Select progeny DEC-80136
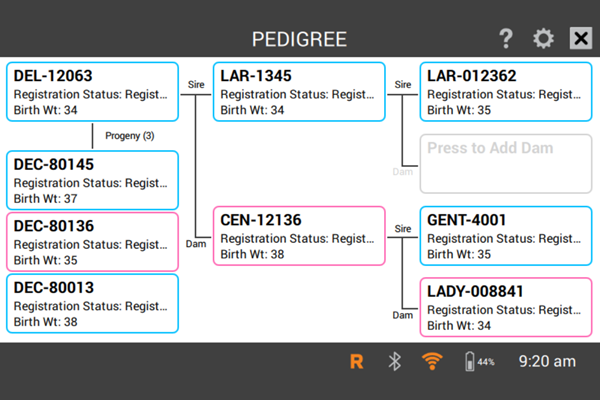Screen dimensions: 600x400 (92, 241)
